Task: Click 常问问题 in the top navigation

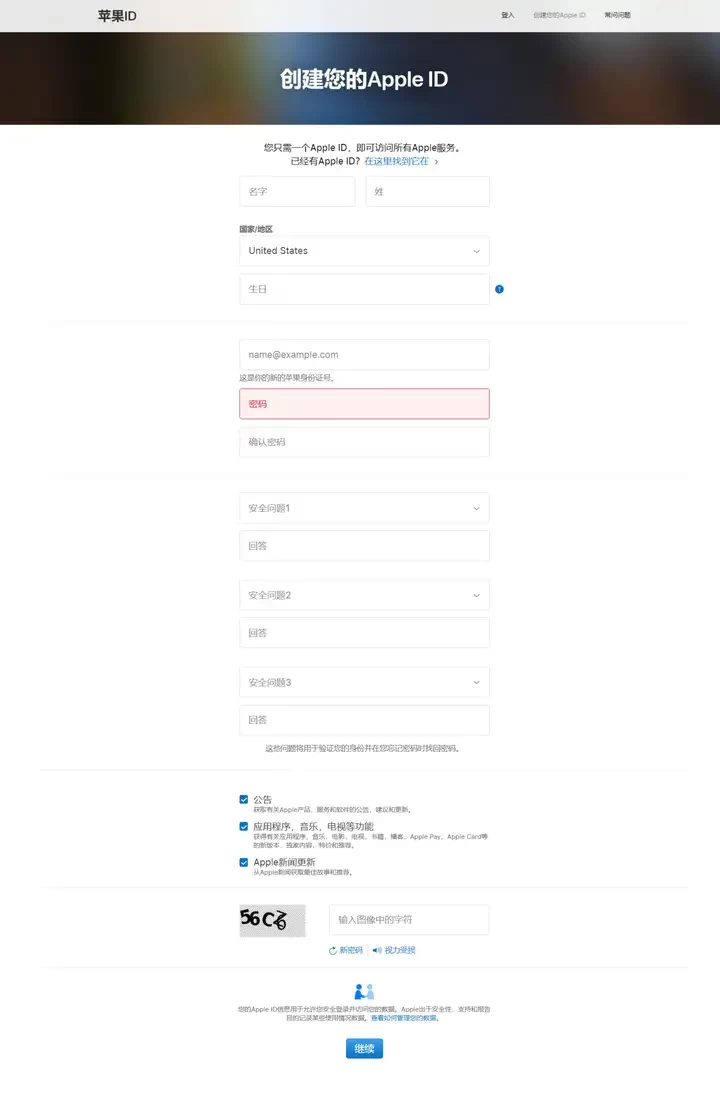Action: [x=617, y=15]
